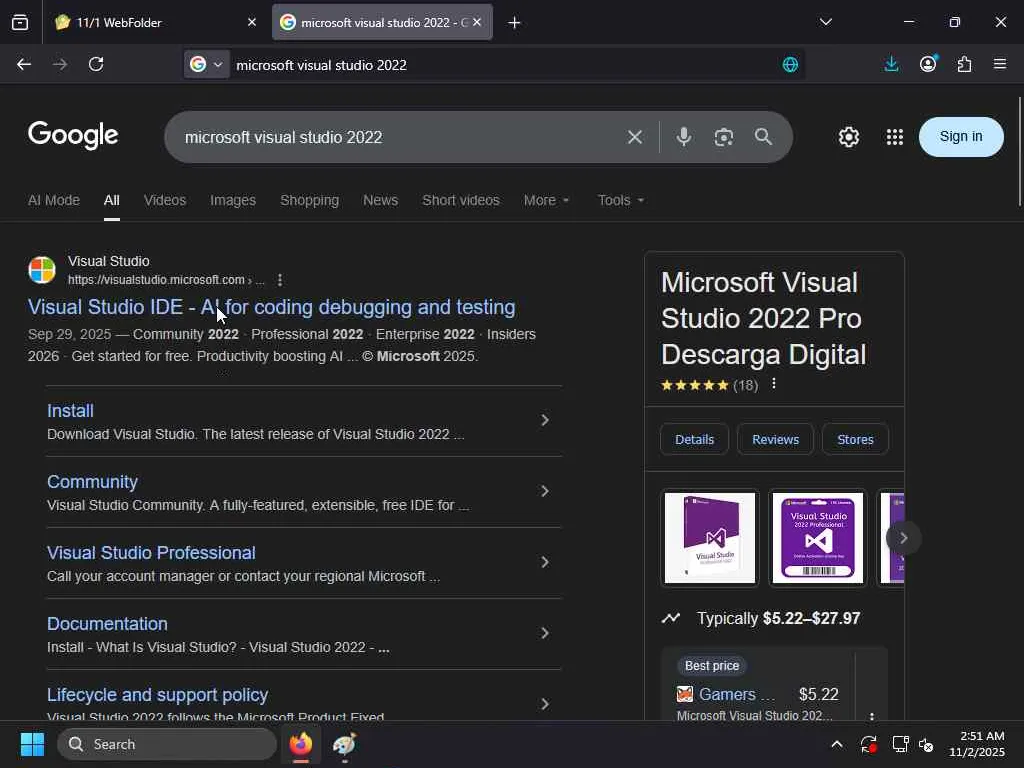Select the Shopping search tab

310,200
